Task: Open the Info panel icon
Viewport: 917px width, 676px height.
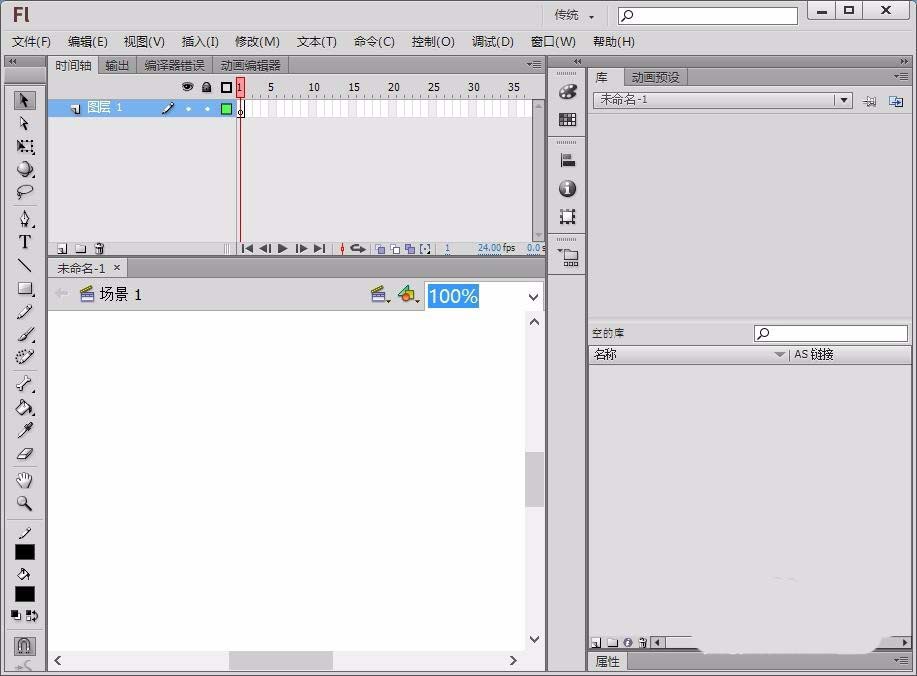Action: [567, 188]
